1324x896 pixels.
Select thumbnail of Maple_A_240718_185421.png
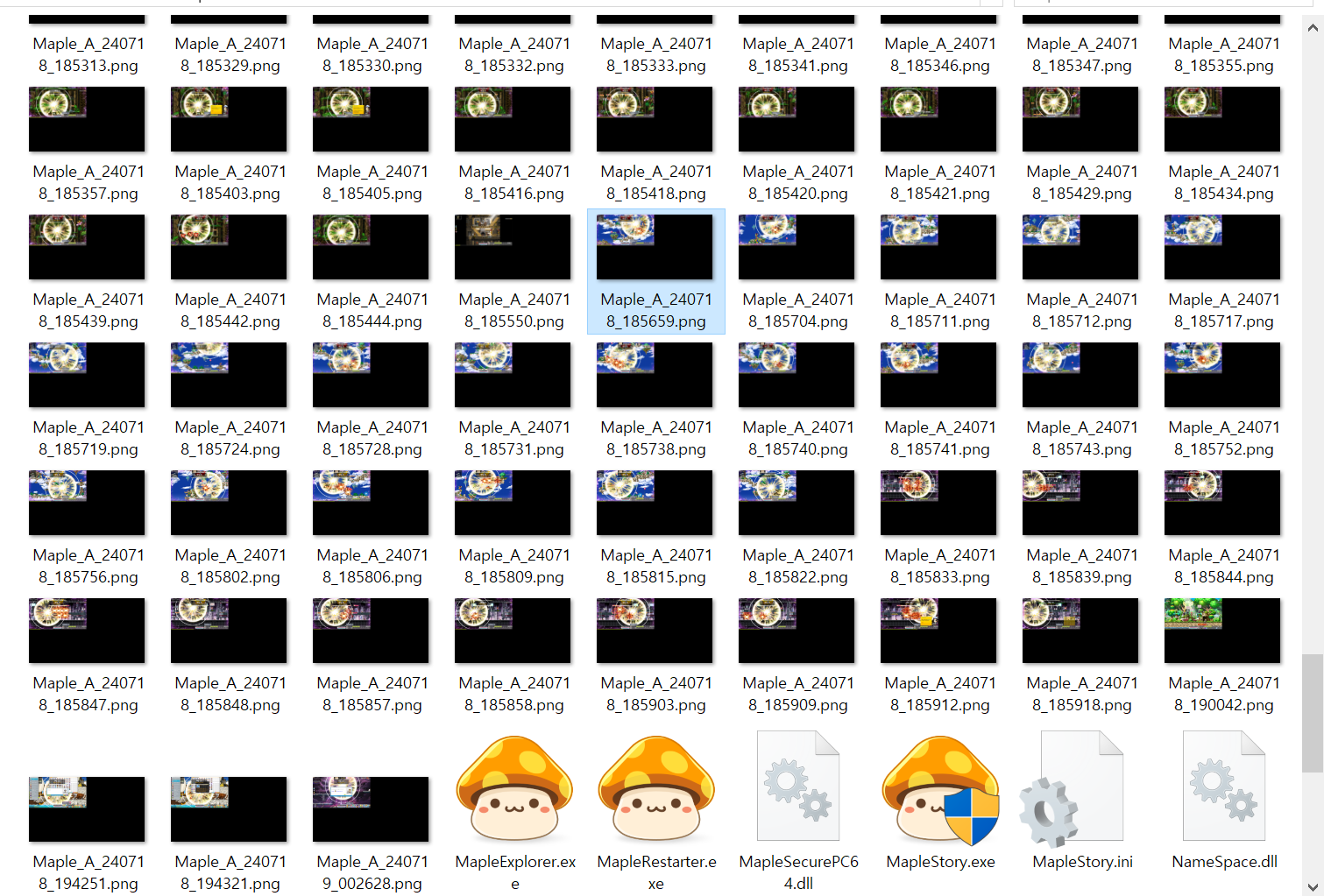(x=938, y=119)
